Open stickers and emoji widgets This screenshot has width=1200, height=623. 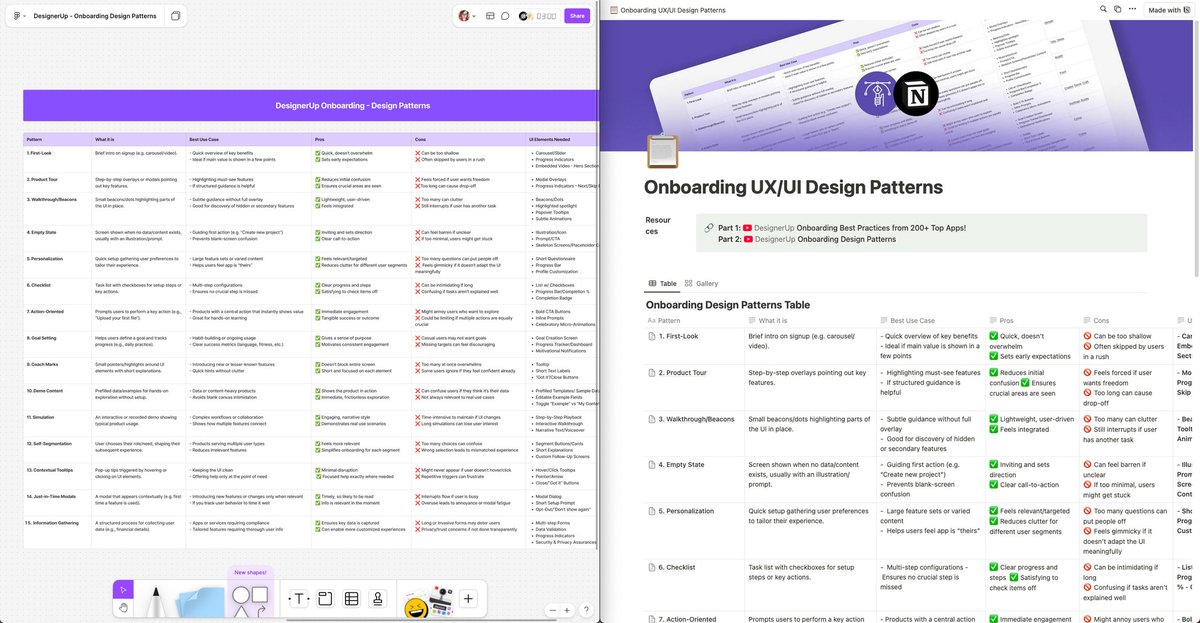[x=430, y=603]
